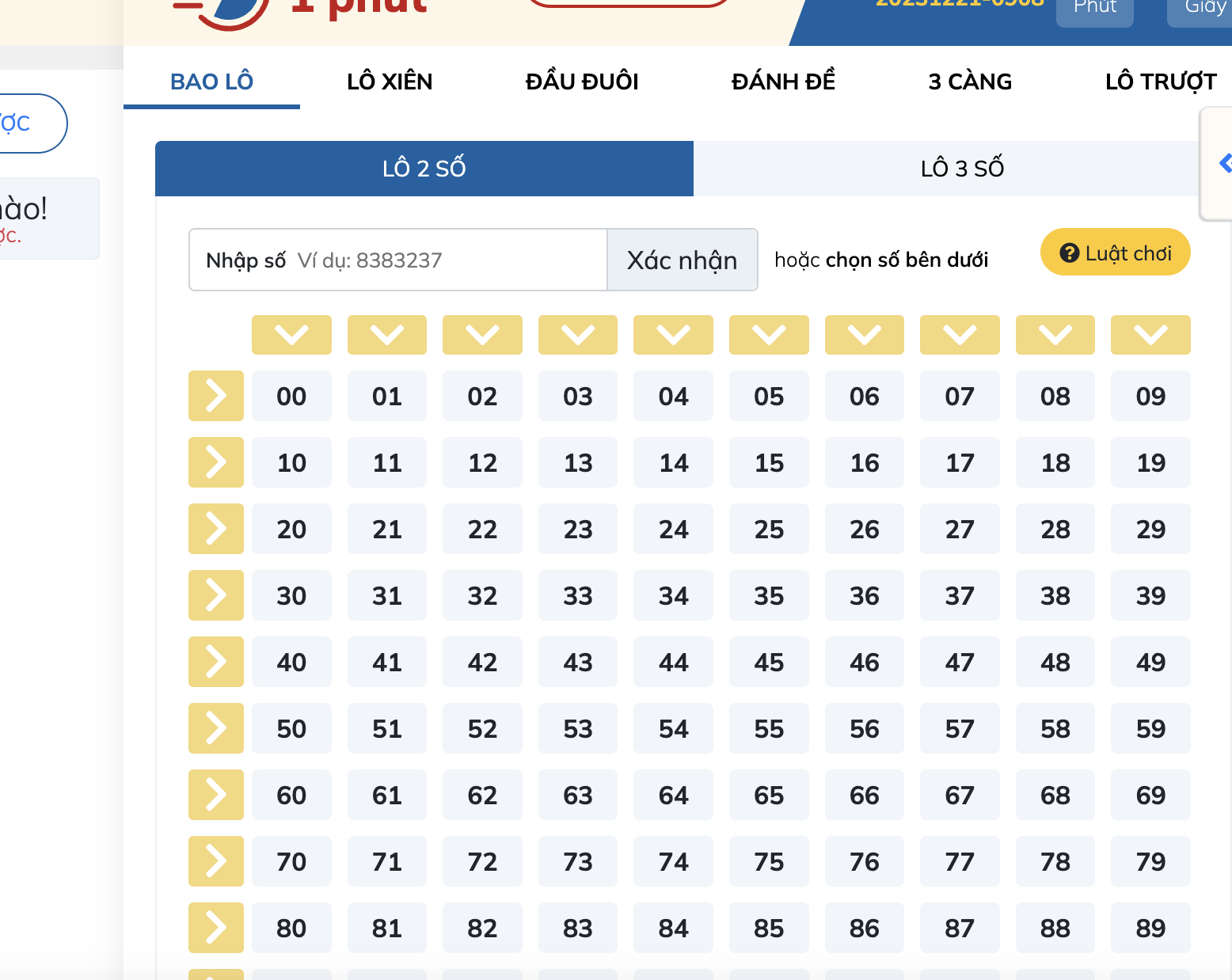
Task: Select row arrow beside number 60
Action: [x=216, y=795]
